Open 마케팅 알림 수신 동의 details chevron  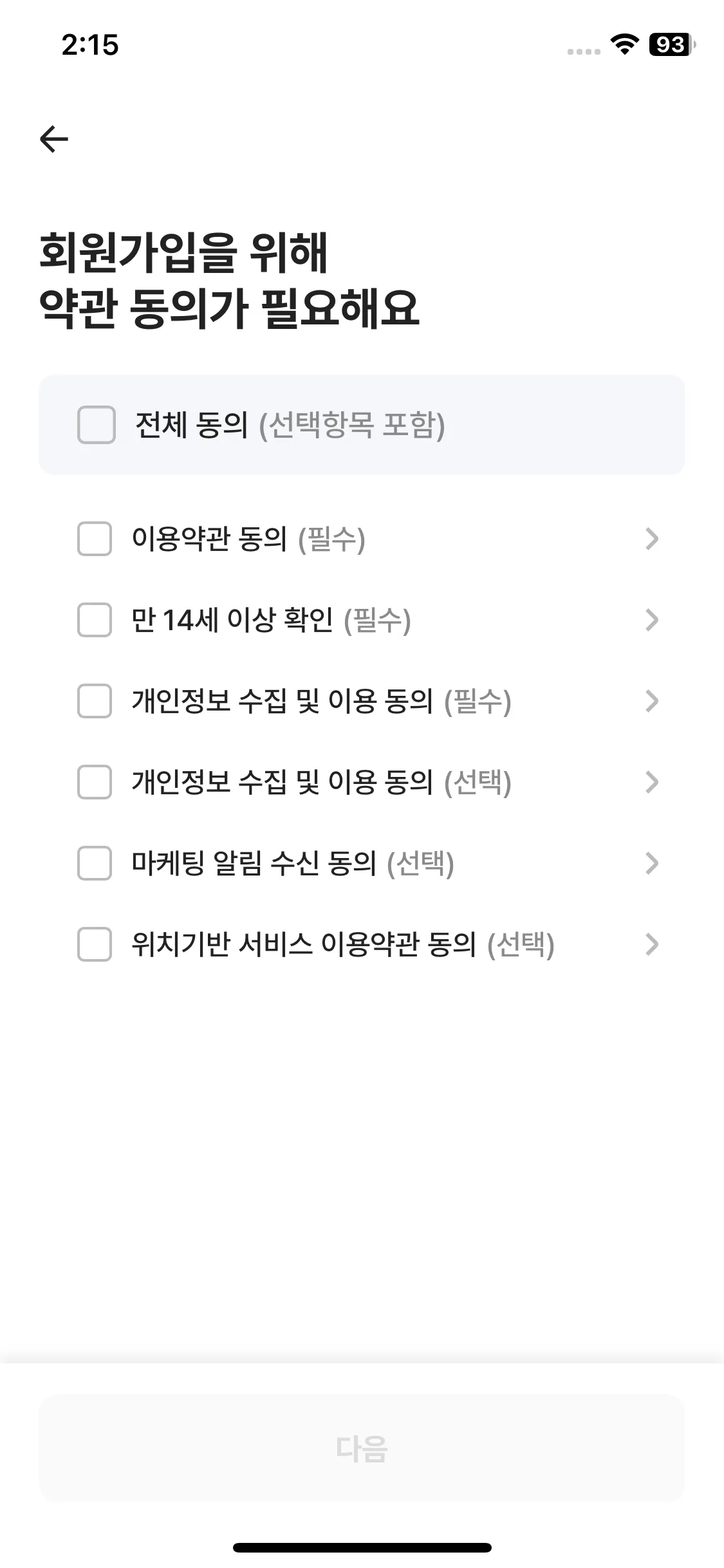(651, 863)
